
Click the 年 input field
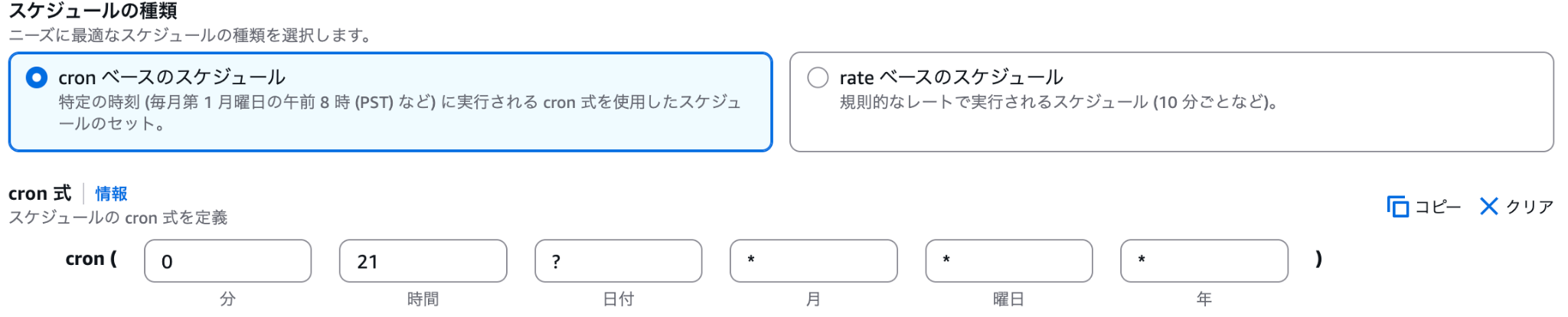tap(1204, 261)
